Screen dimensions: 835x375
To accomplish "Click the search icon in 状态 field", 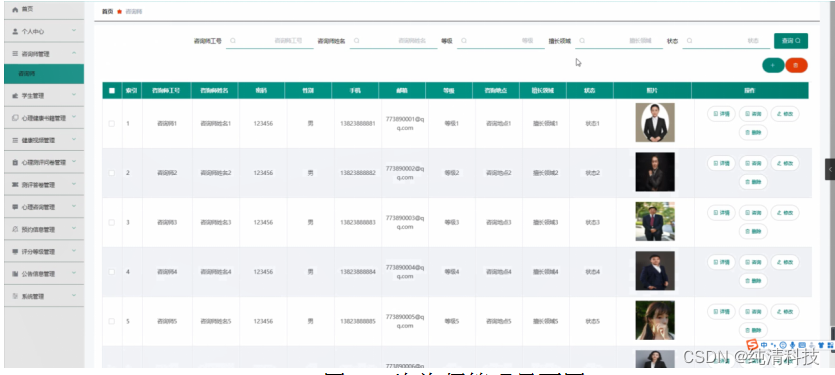I will [690, 40].
